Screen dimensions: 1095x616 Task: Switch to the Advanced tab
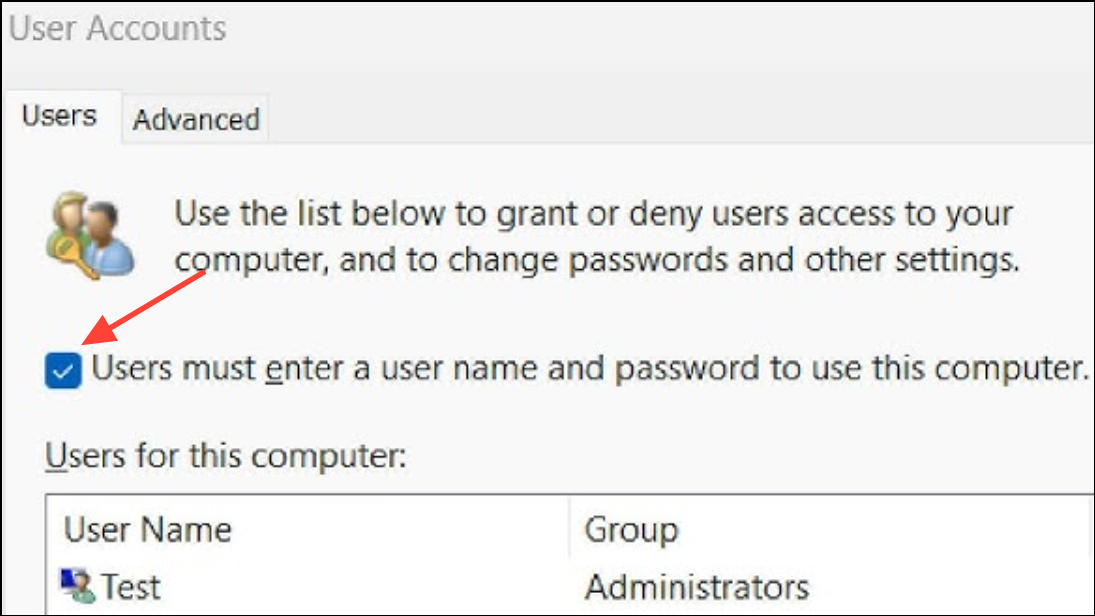pos(196,119)
